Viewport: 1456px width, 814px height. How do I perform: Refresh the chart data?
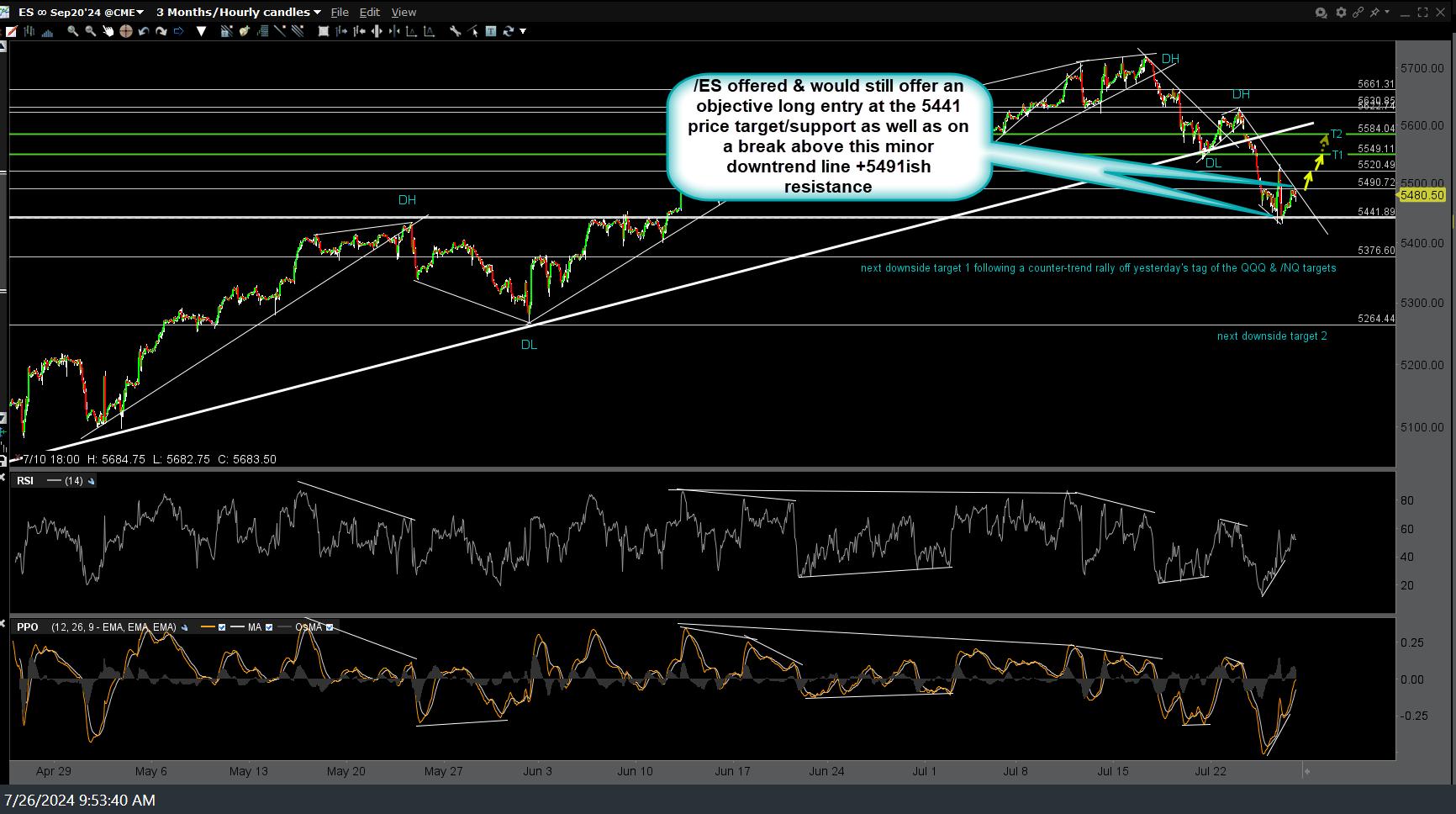click(x=509, y=31)
